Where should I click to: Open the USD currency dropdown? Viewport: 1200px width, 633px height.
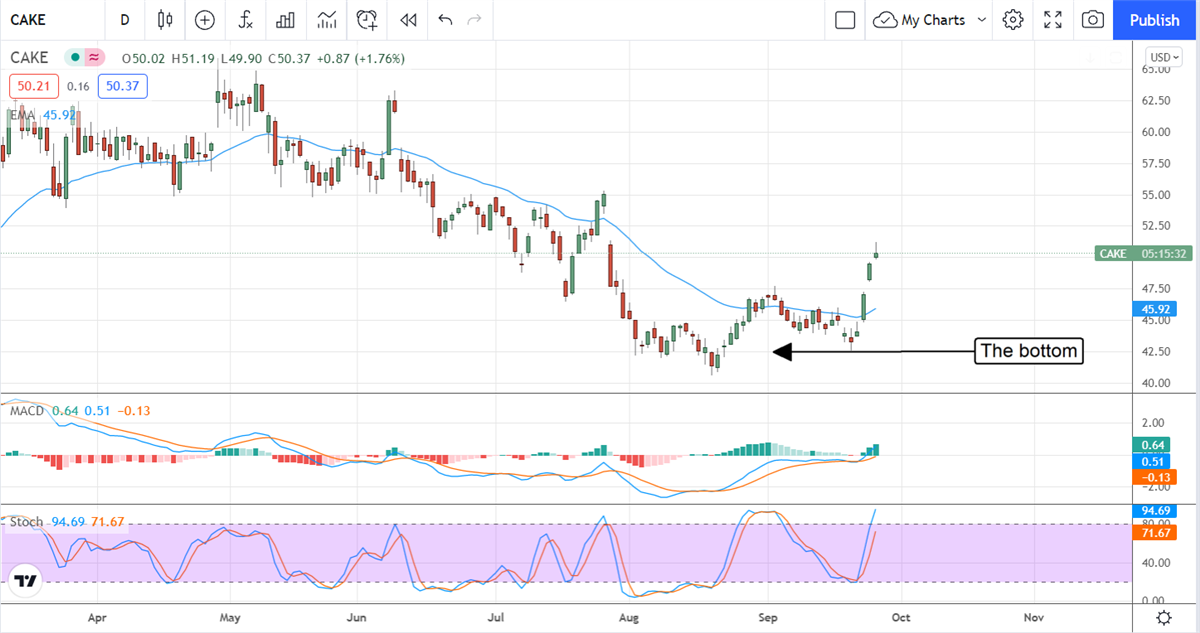[x=1164, y=58]
